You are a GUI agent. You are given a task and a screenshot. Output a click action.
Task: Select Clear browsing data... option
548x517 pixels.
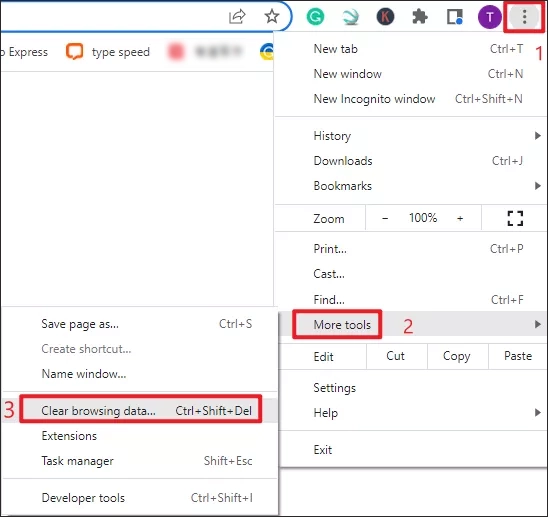140,410
